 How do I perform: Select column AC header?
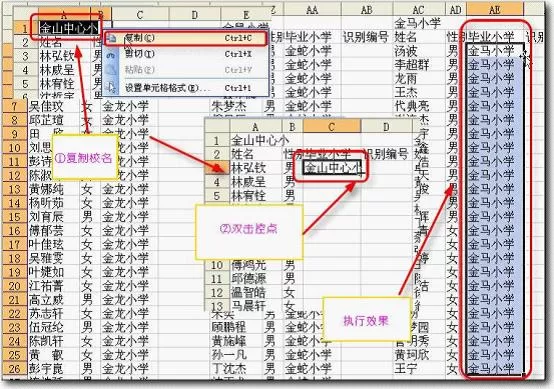pyautogui.click(x=419, y=9)
